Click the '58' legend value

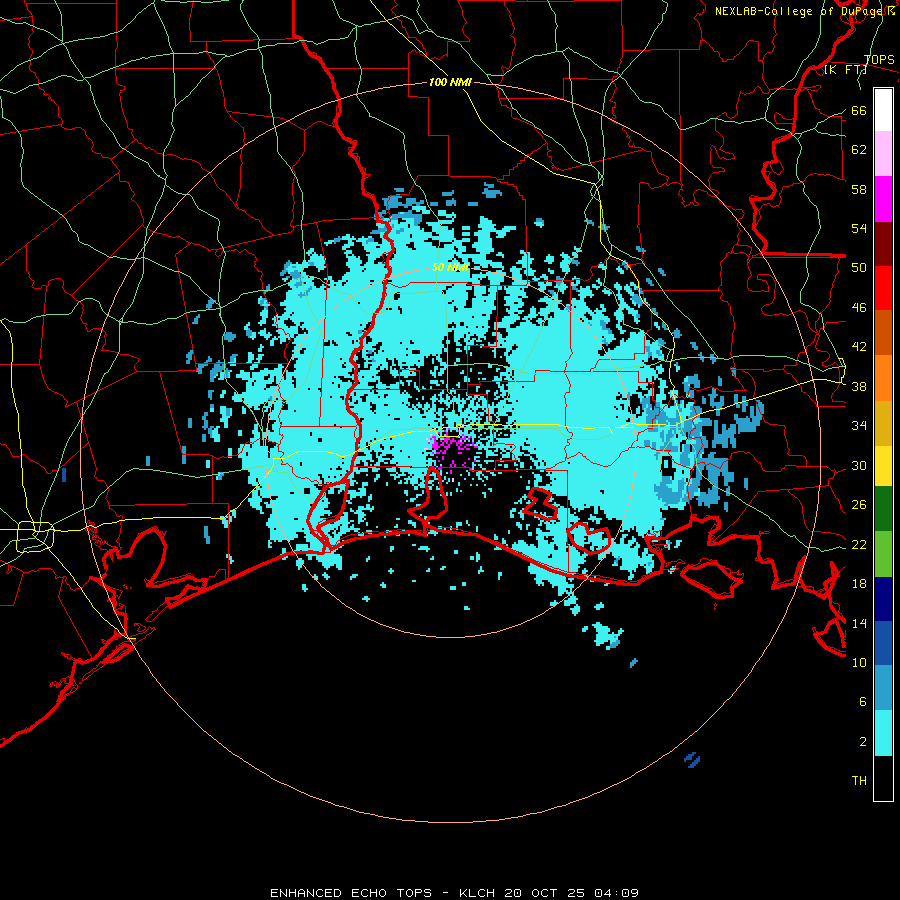[859, 189]
